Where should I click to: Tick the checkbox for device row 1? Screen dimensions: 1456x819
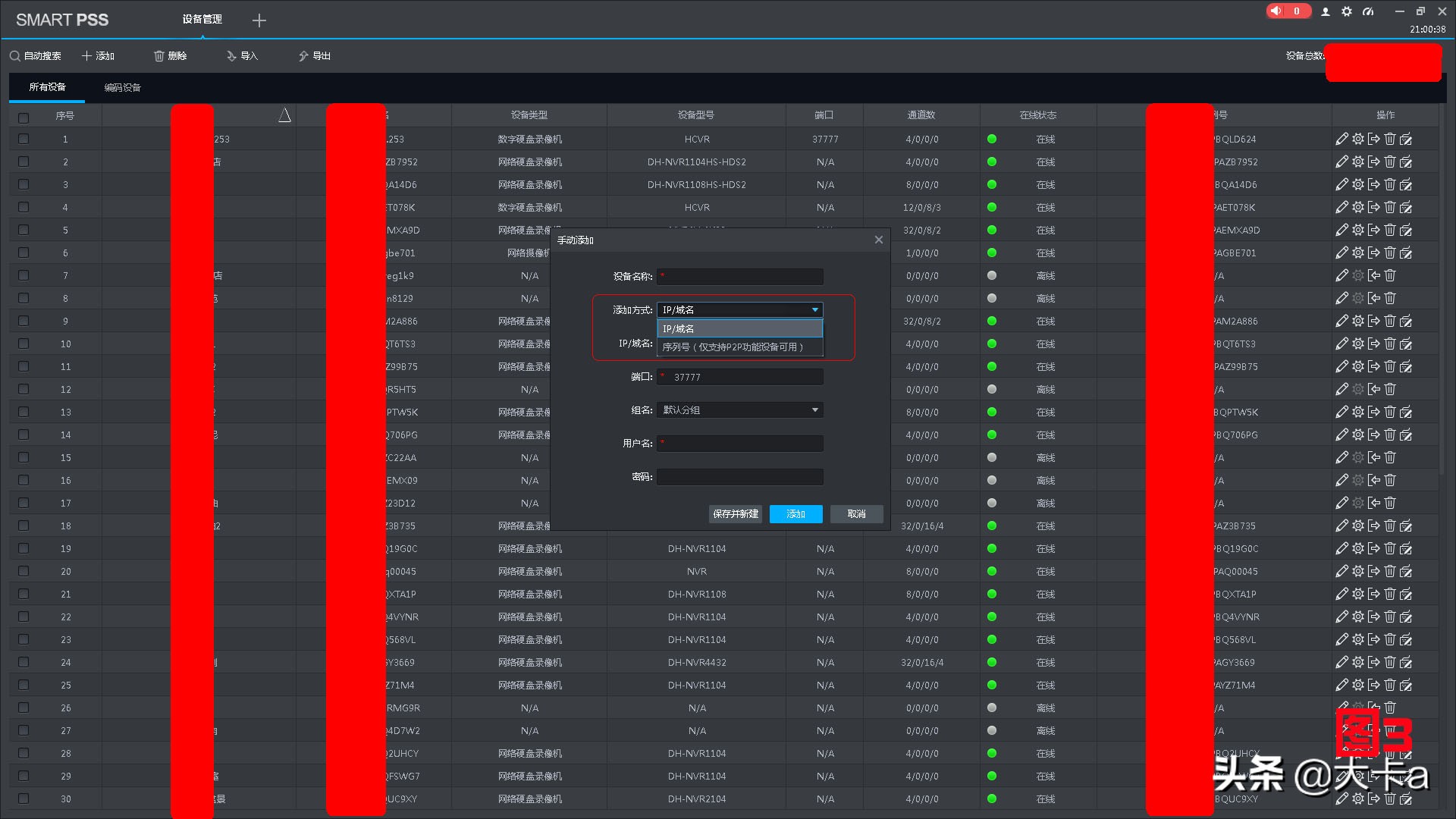coord(24,139)
